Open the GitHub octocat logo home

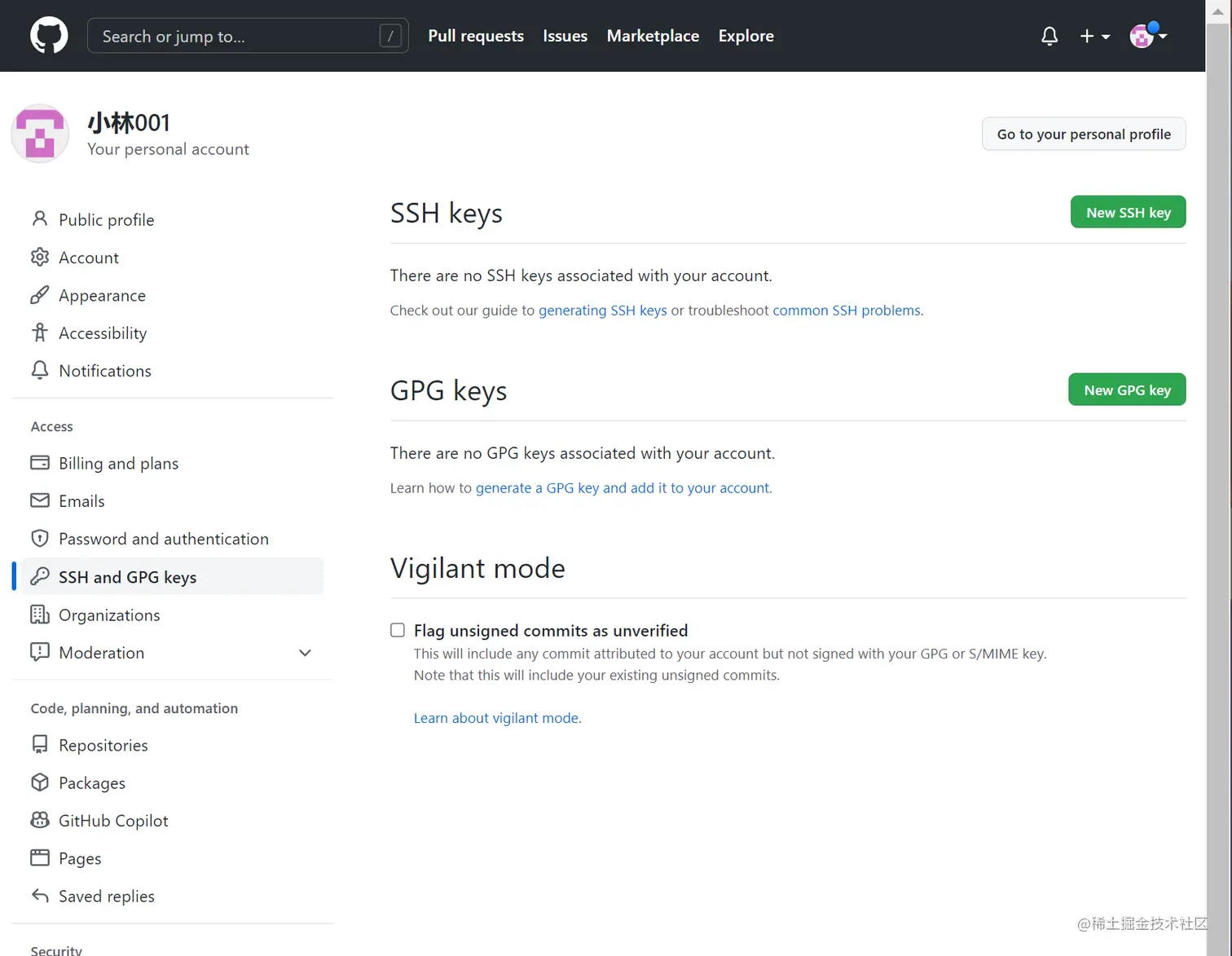(x=49, y=36)
